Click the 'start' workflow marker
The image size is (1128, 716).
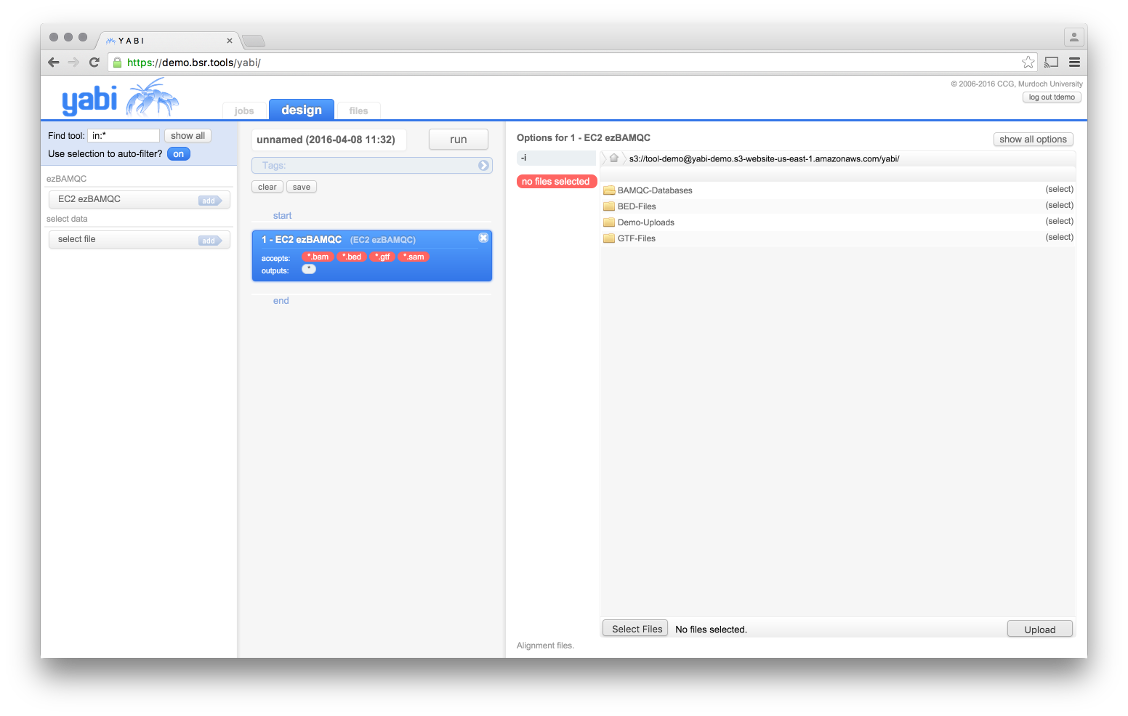click(283, 216)
